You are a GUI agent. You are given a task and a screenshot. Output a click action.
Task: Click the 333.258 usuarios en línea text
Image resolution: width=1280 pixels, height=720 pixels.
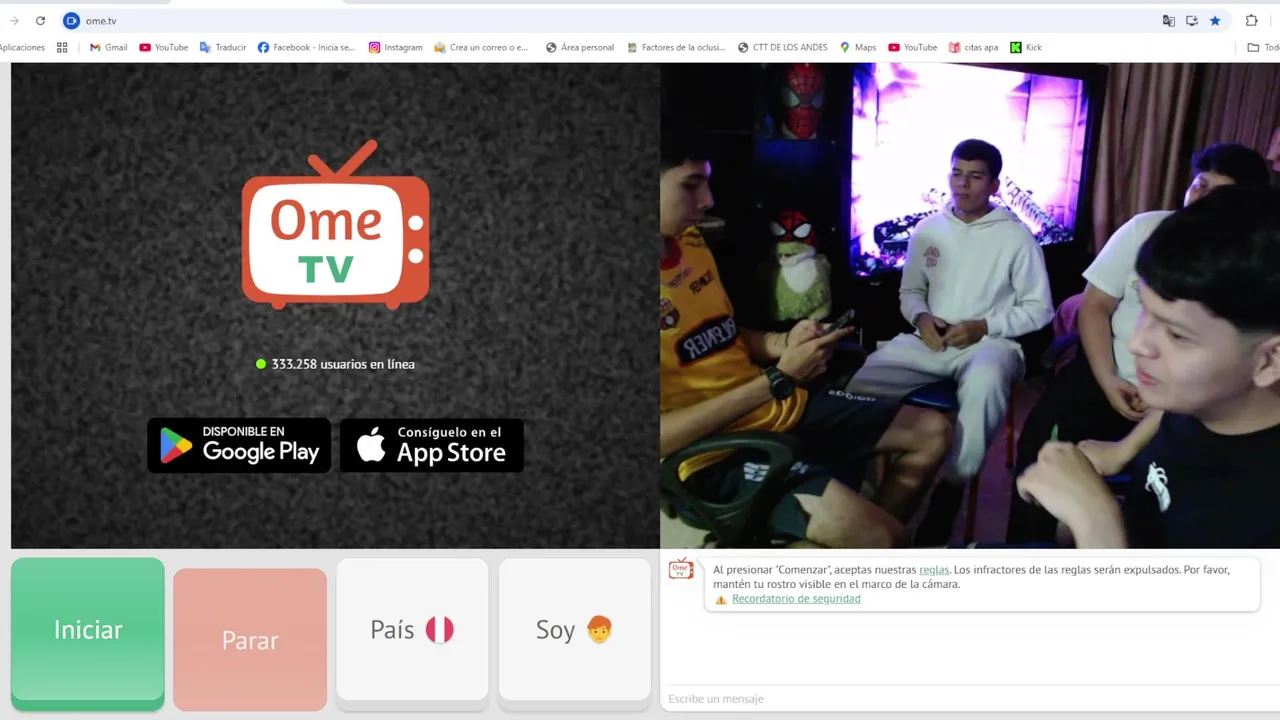343,364
